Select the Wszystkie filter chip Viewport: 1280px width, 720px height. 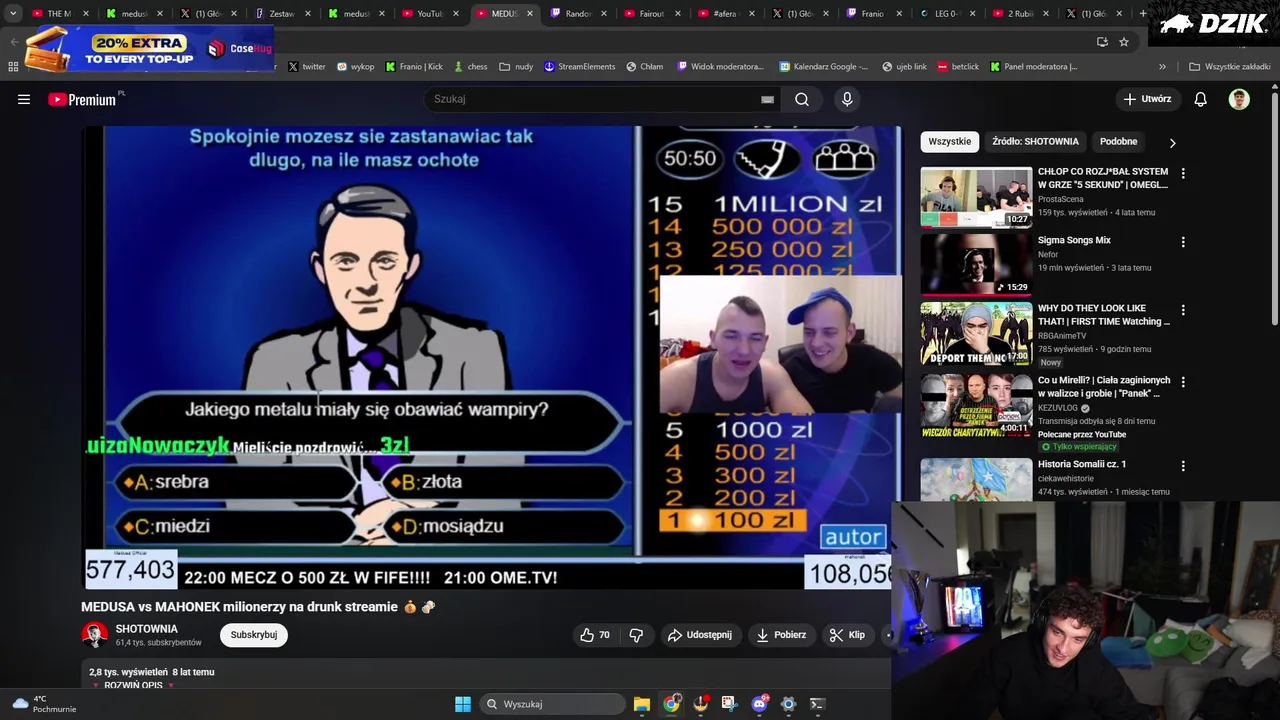(x=949, y=141)
